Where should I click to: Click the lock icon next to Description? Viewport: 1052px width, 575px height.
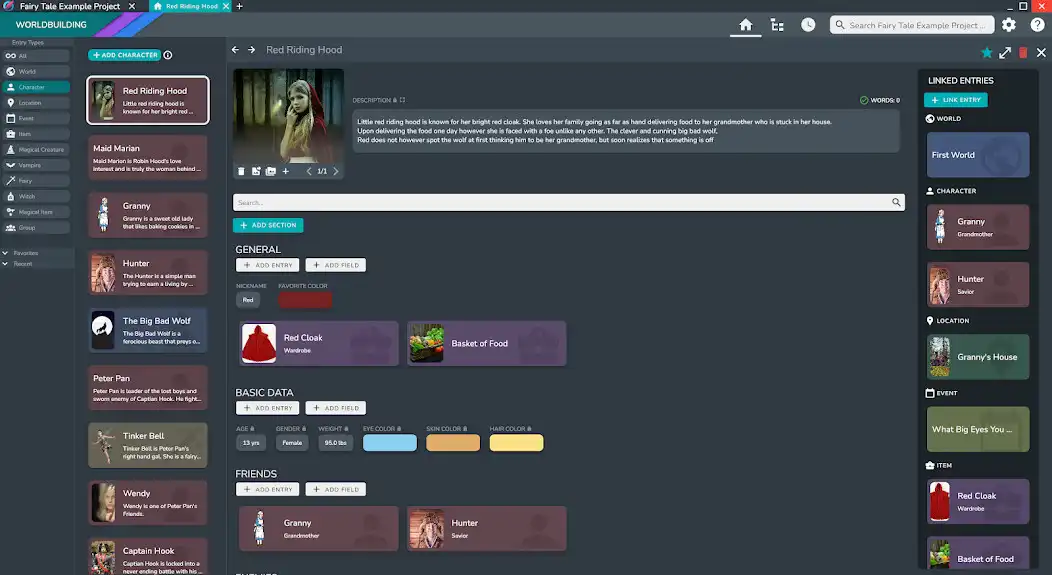coord(394,100)
